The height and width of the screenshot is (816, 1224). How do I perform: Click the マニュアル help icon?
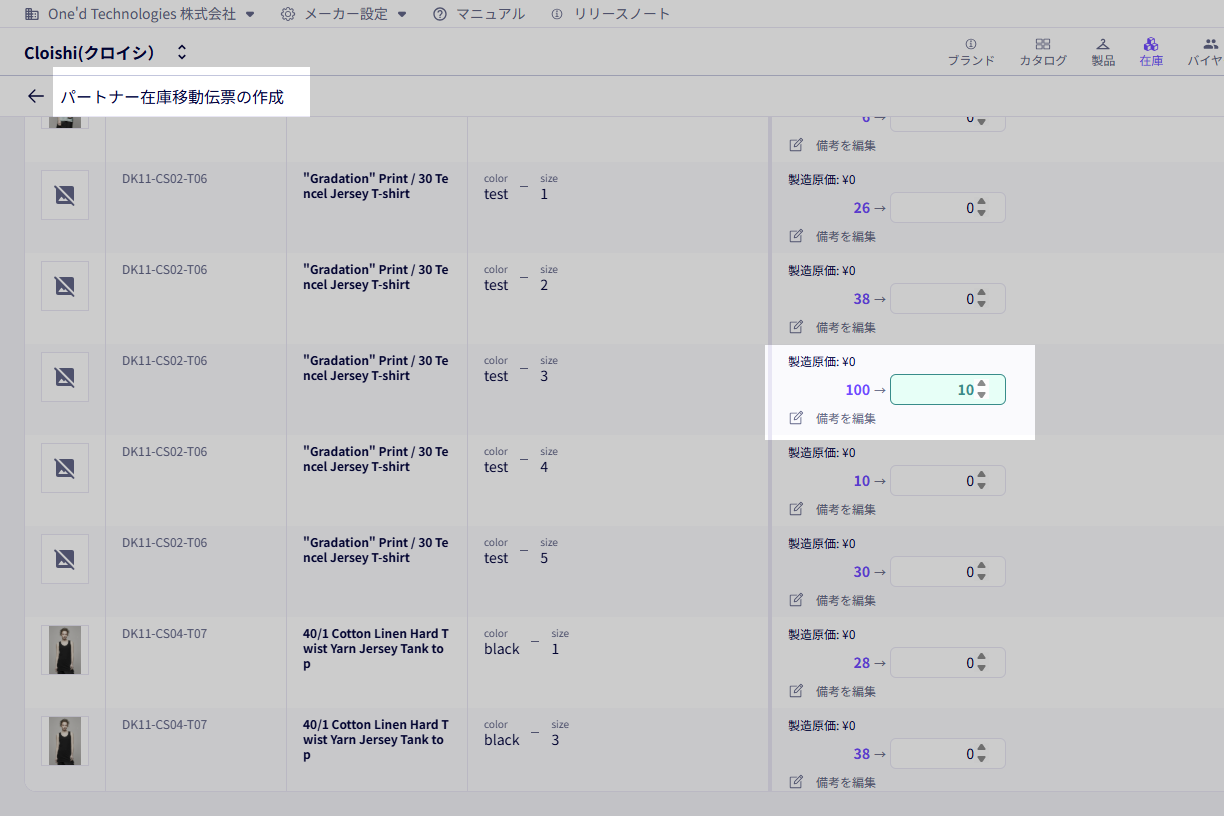pyautogui.click(x=440, y=14)
